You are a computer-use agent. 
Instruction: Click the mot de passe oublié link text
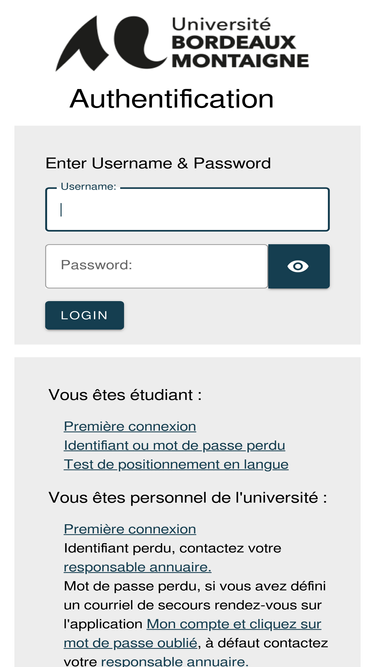[x=130, y=643]
